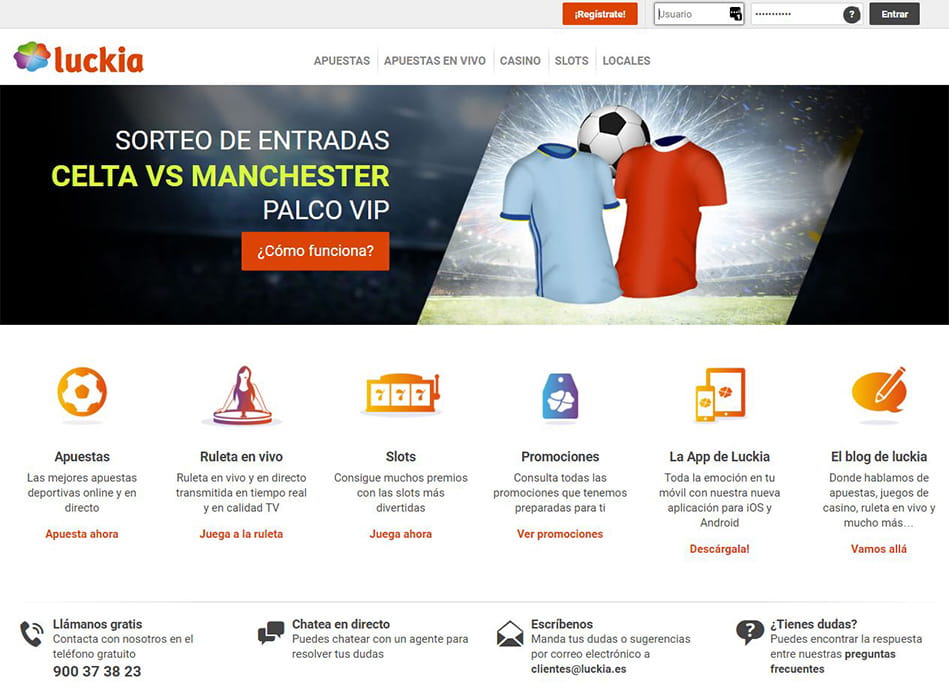Click the phone Llámanos gratis icon
This screenshot has width=949, height=693.
coord(31,634)
